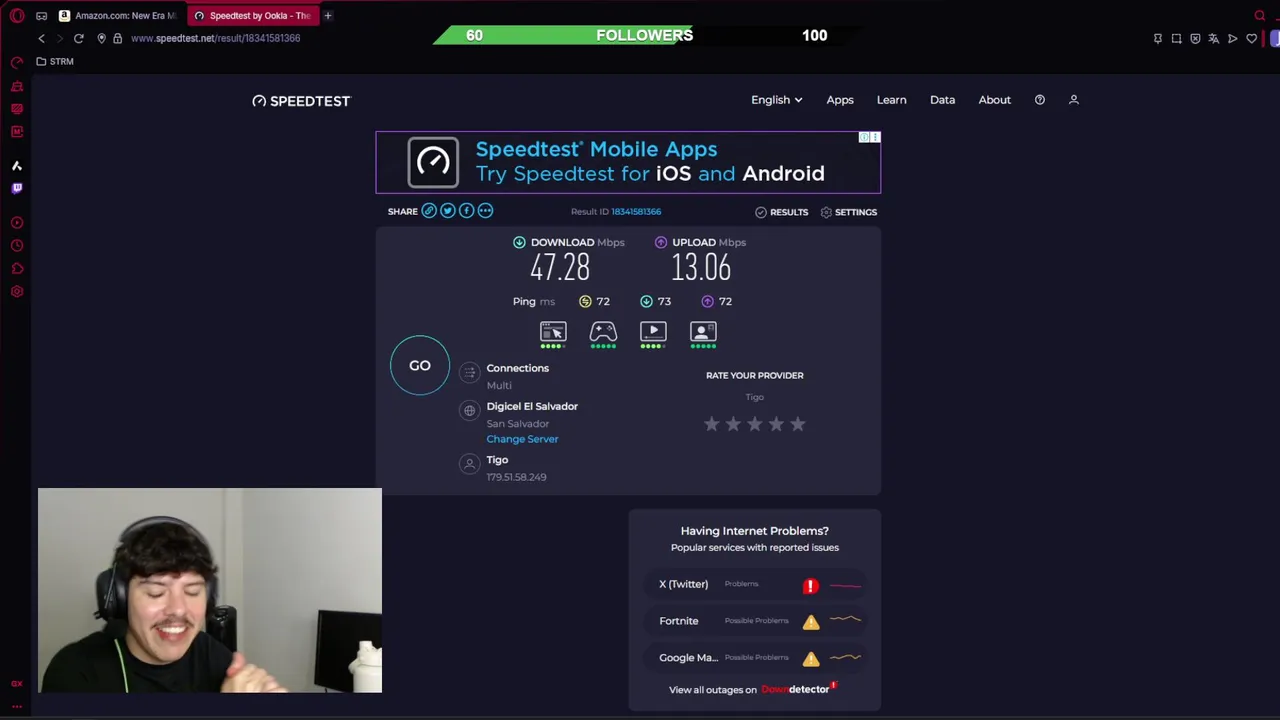Click the pin icon in the toolbar

(x=1158, y=38)
